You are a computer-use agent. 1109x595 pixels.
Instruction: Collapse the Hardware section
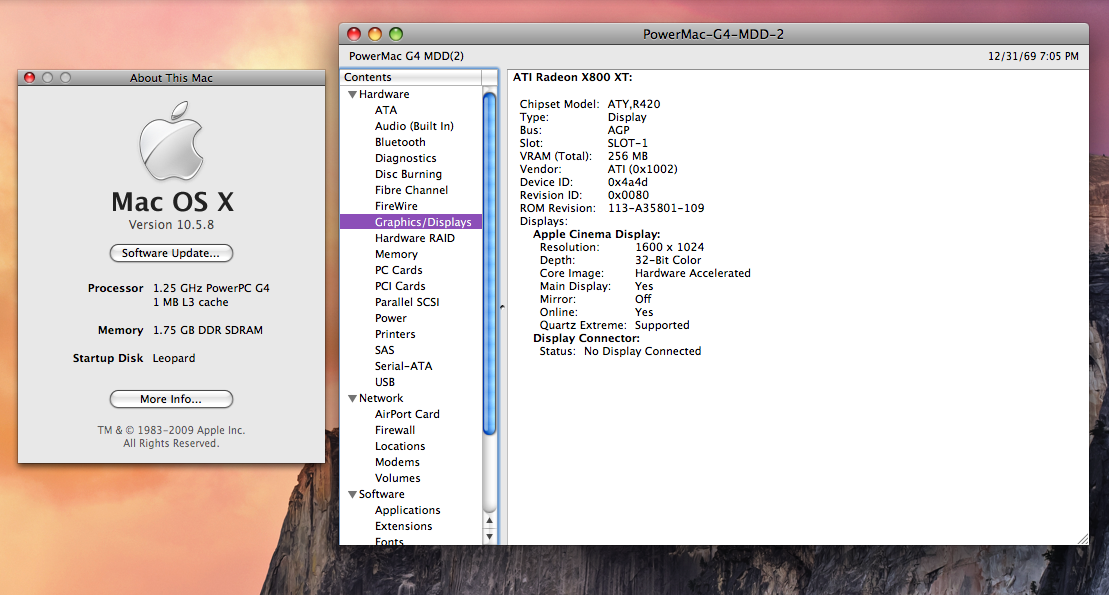pos(352,93)
